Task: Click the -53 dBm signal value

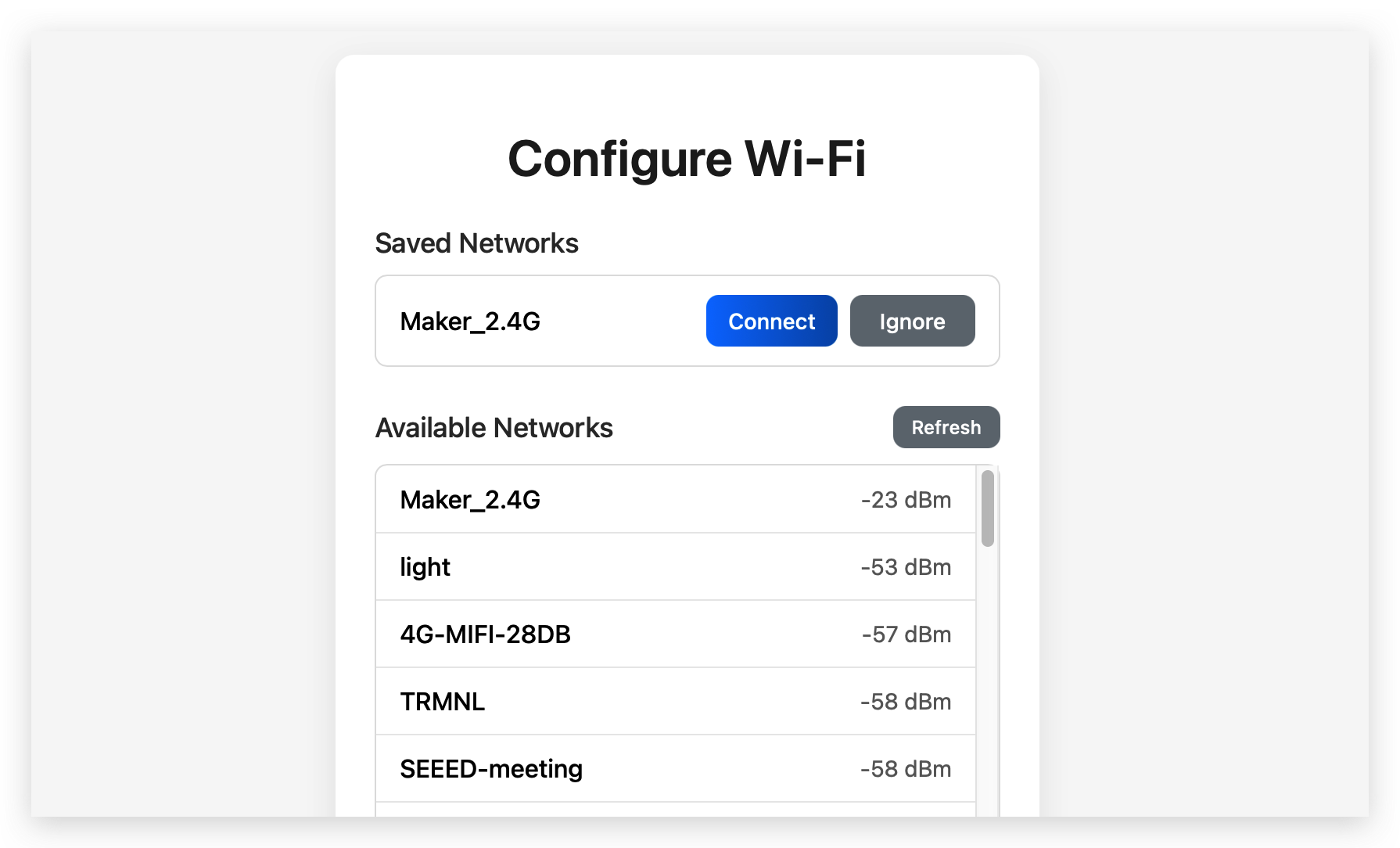Action: pyautogui.click(x=906, y=567)
